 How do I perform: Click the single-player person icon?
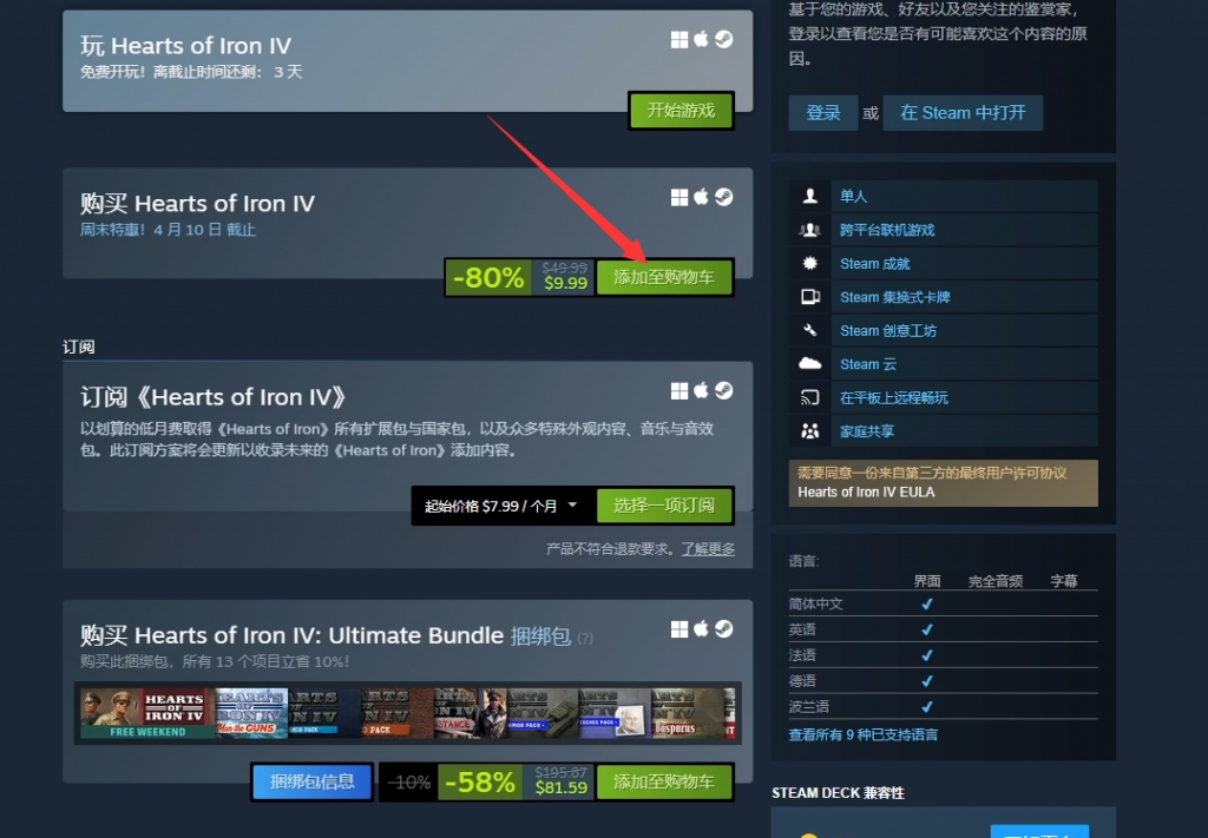810,197
